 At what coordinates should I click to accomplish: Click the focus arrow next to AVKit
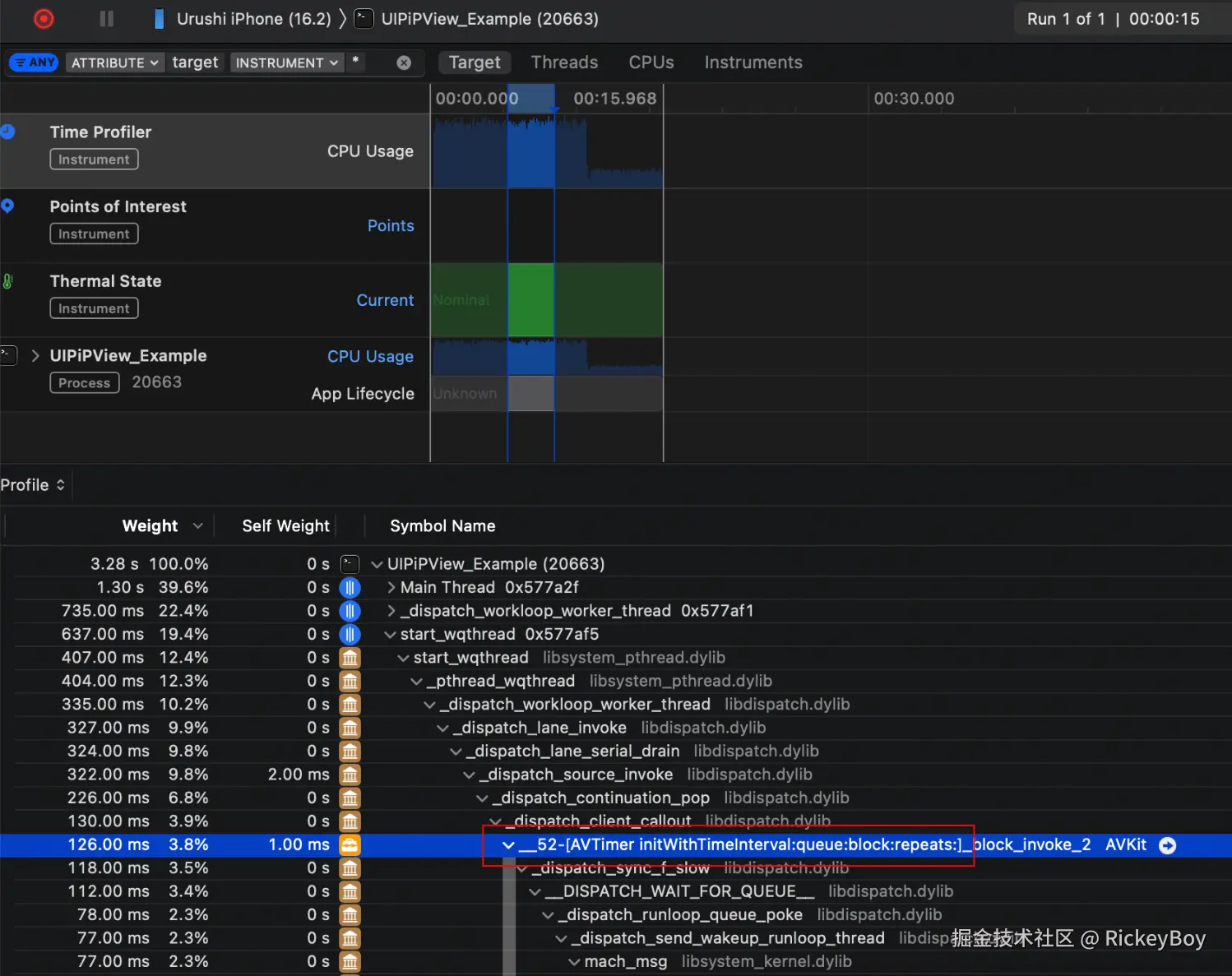click(1167, 844)
